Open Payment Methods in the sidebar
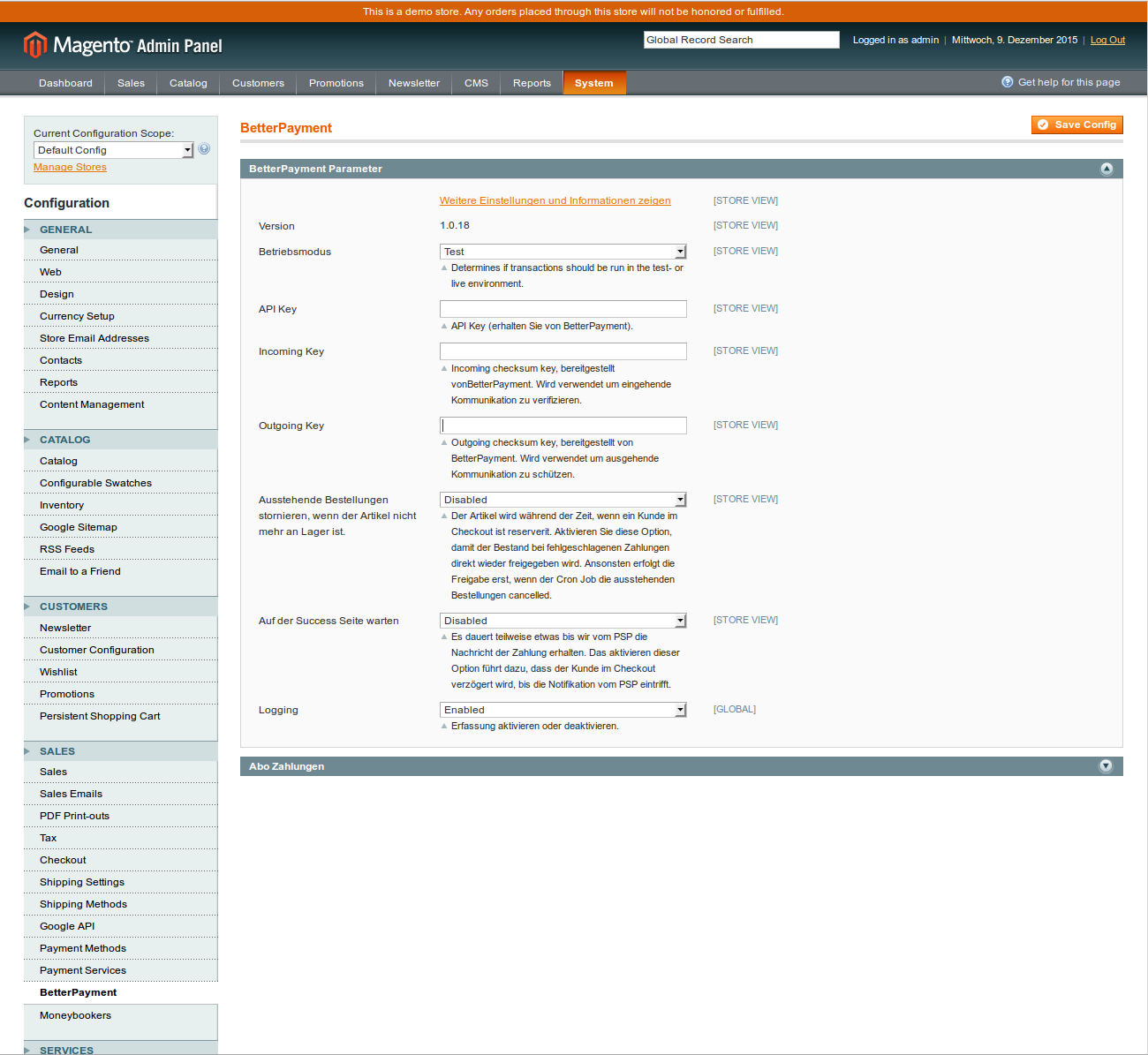Screen dimensions: 1148x1055 point(83,948)
